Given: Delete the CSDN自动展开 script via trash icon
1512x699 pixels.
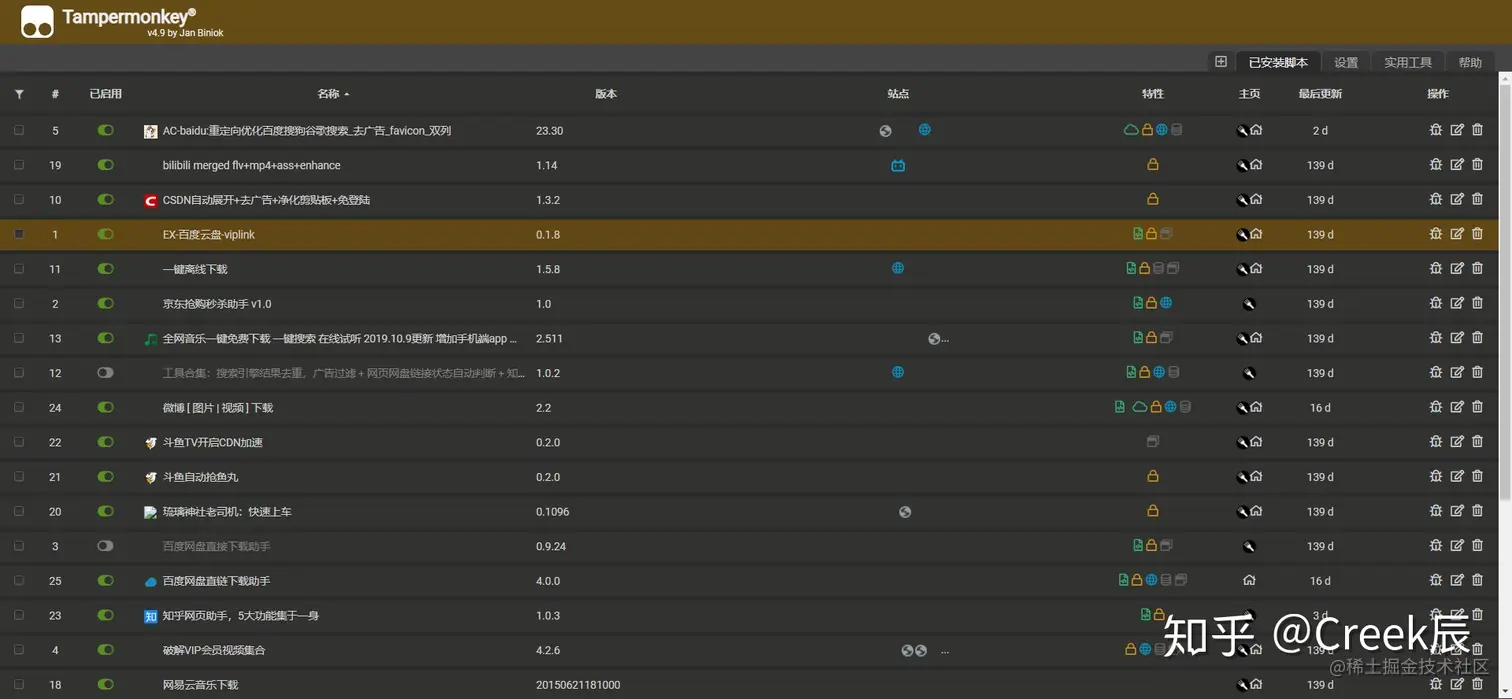Looking at the screenshot, I should (1477, 199).
